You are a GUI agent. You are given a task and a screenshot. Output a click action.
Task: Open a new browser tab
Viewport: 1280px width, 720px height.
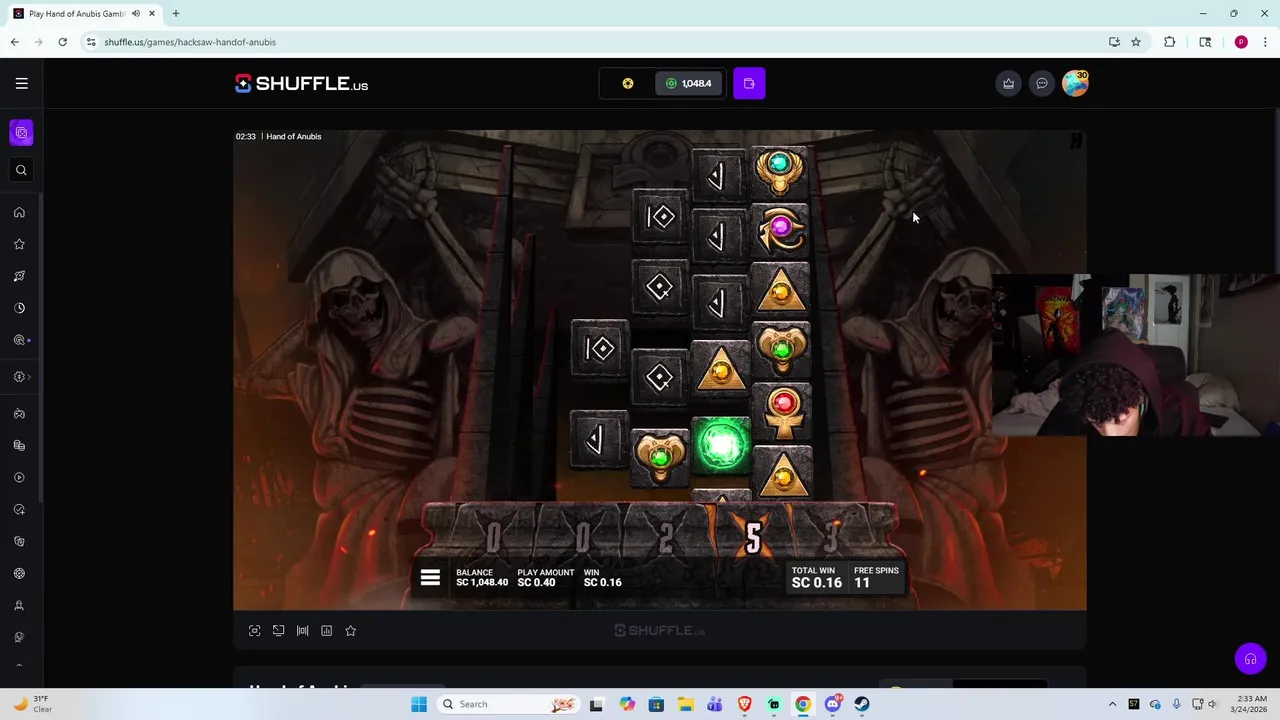coord(175,14)
